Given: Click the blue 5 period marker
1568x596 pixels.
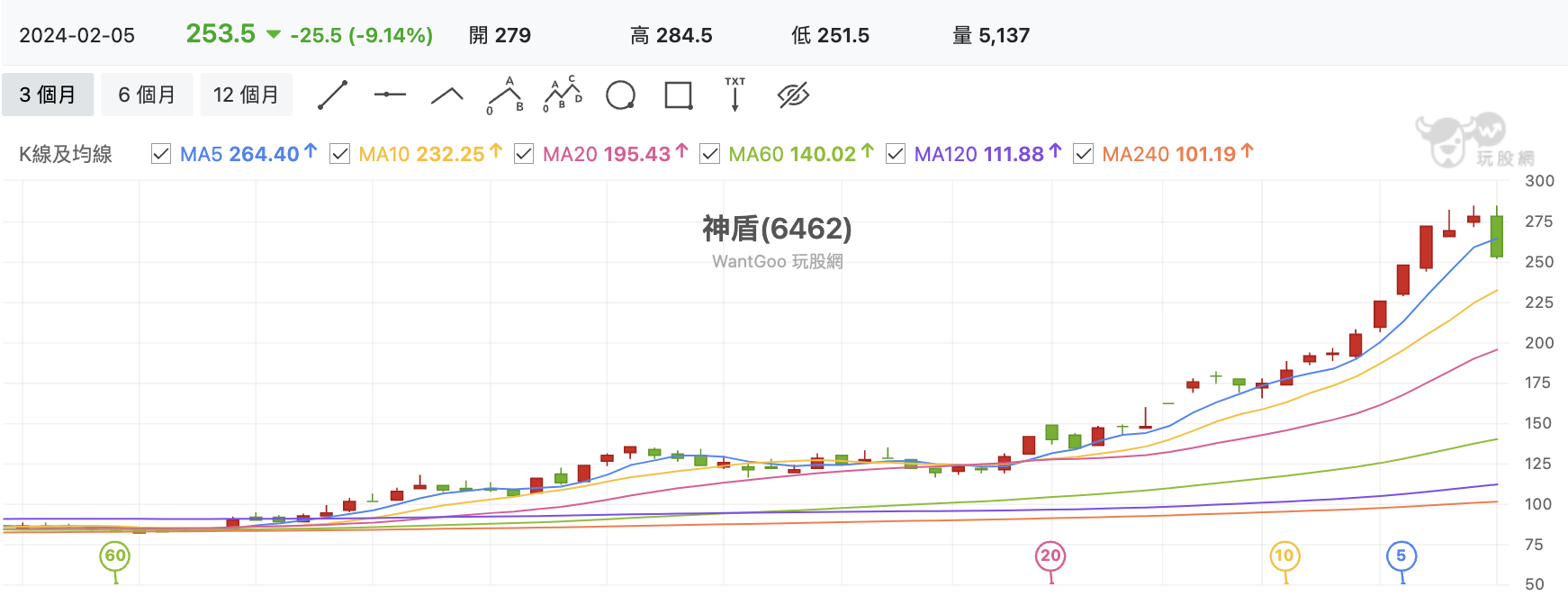Looking at the screenshot, I should [x=1401, y=556].
